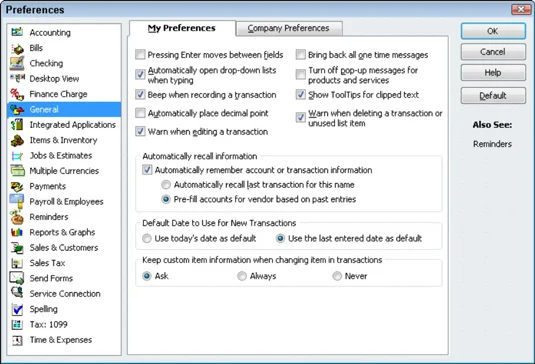535x364 pixels.
Task: Click the General category icon
Action: (x=17, y=110)
